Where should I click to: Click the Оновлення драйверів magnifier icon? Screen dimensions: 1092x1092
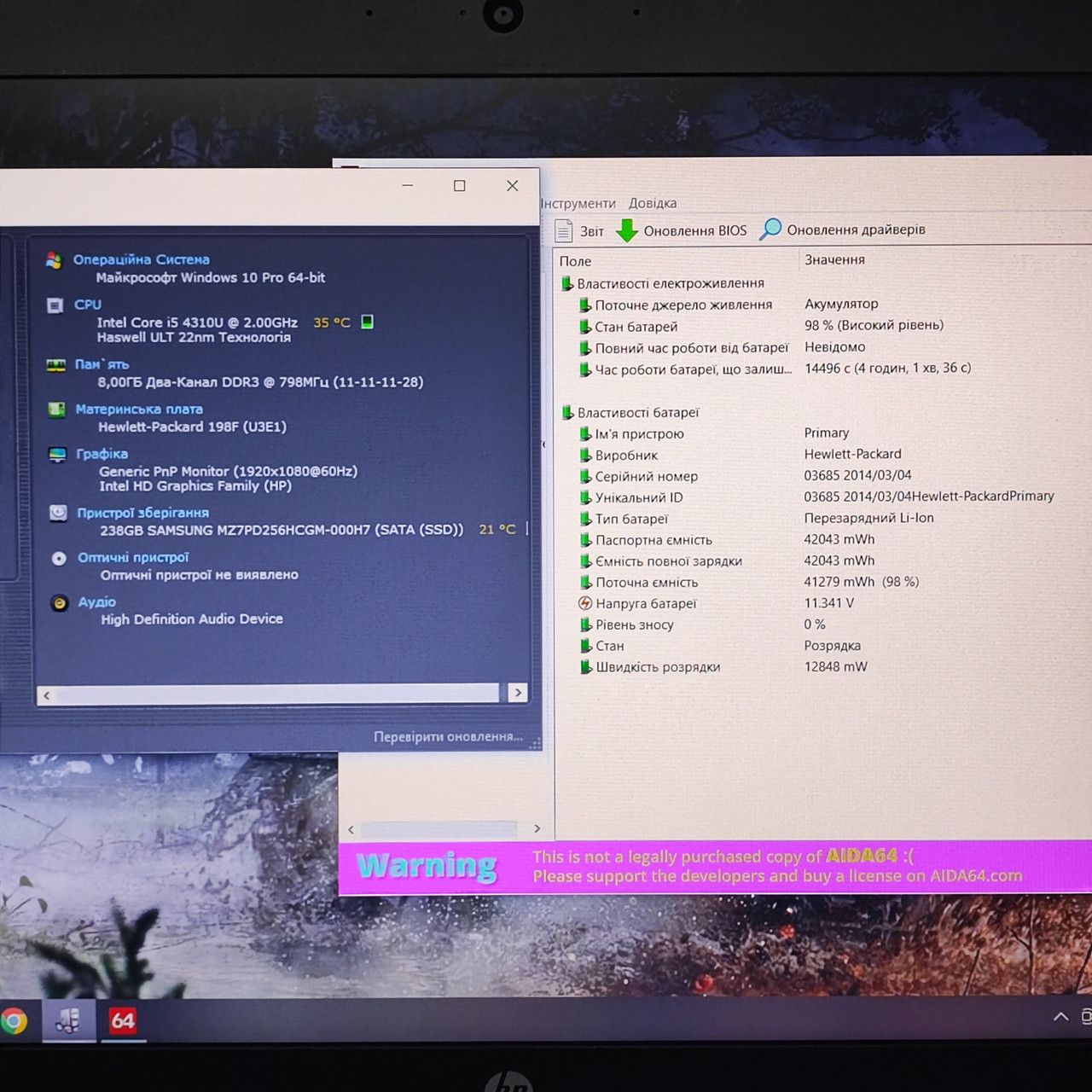click(770, 229)
